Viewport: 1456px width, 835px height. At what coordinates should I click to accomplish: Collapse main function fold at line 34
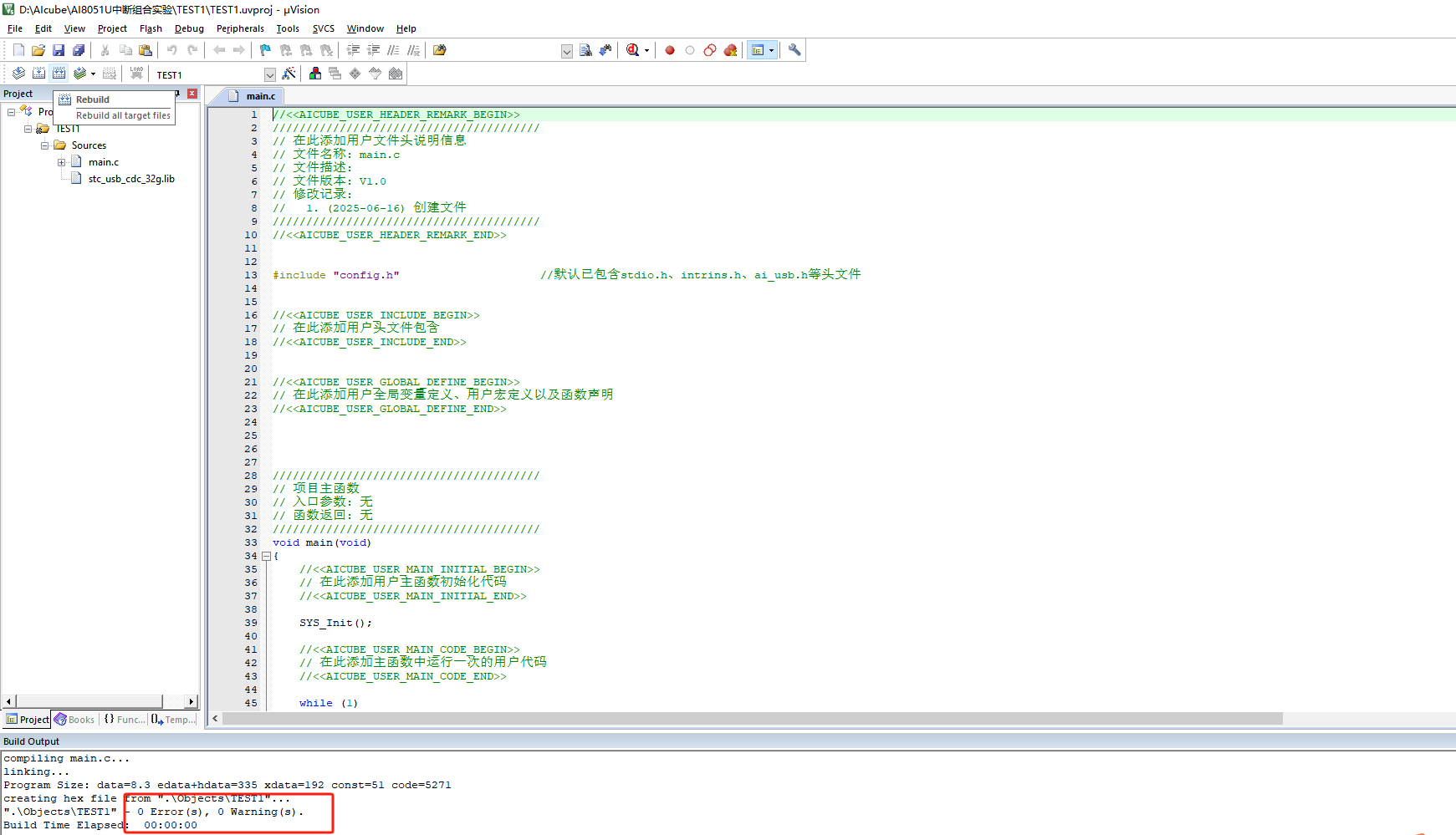pyautogui.click(x=266, y=556)
